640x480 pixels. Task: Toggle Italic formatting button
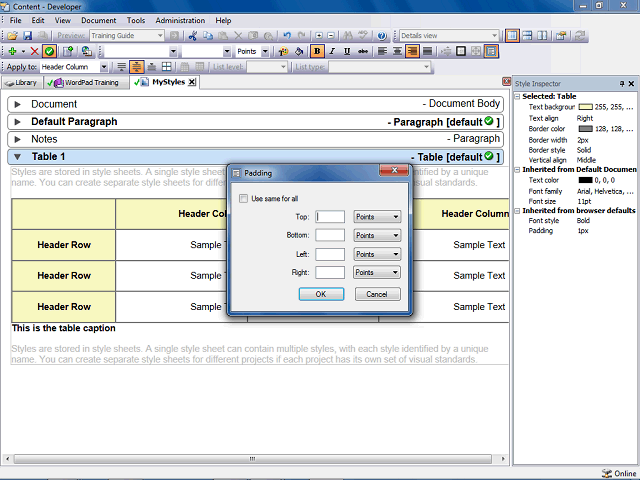click(332, 51)
